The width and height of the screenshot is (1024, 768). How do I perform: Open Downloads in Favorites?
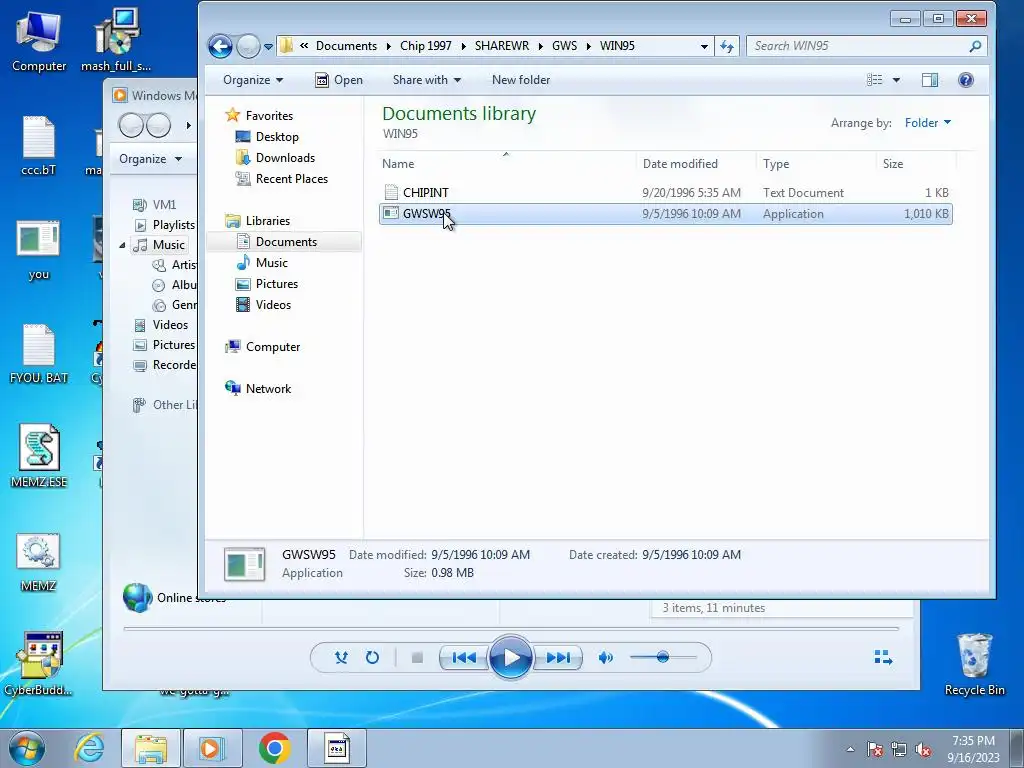[275, 157]
